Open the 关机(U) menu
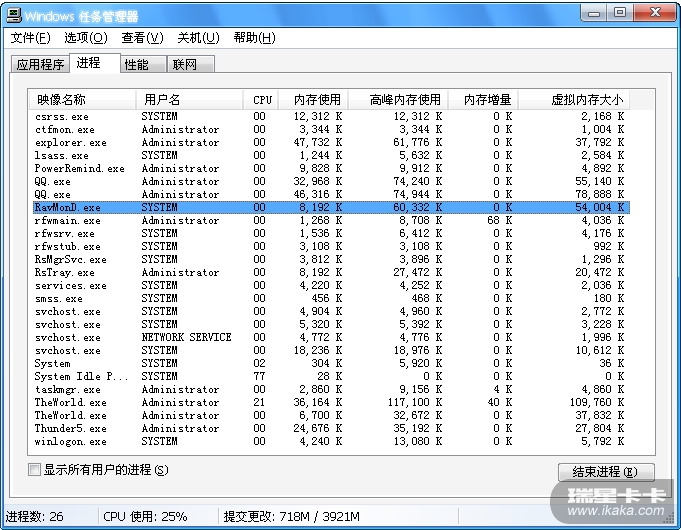 tap(198, 38)
